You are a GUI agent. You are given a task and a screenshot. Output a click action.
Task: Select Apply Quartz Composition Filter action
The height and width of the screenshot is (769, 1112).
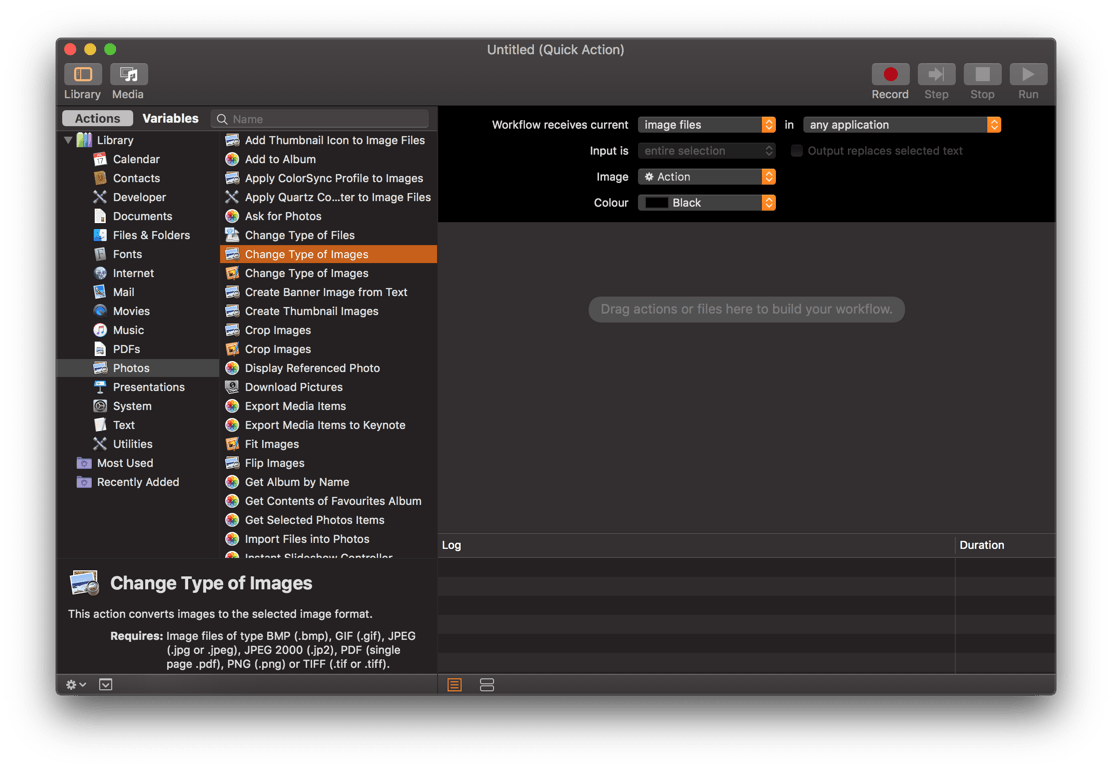(x=328, y=197)
